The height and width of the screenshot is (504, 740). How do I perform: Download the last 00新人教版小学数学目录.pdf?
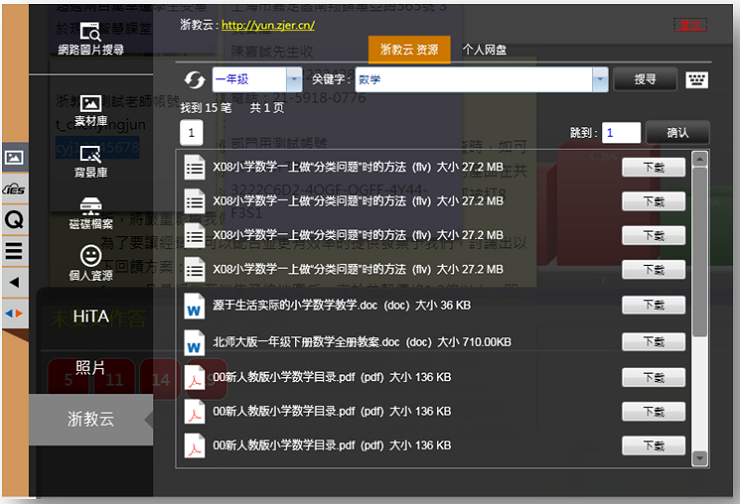(x=654, y=445)
